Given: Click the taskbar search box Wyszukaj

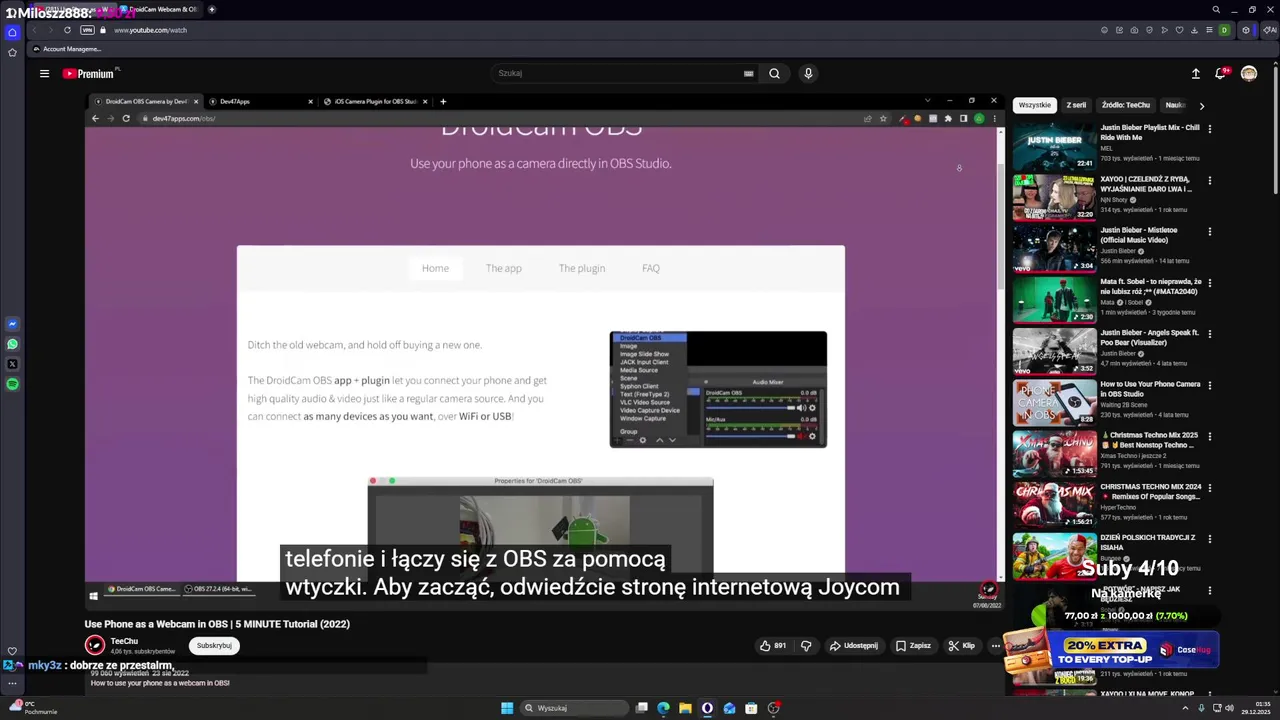Looking at the screenshot, I should pyautogui.click(x=574, y=708).
